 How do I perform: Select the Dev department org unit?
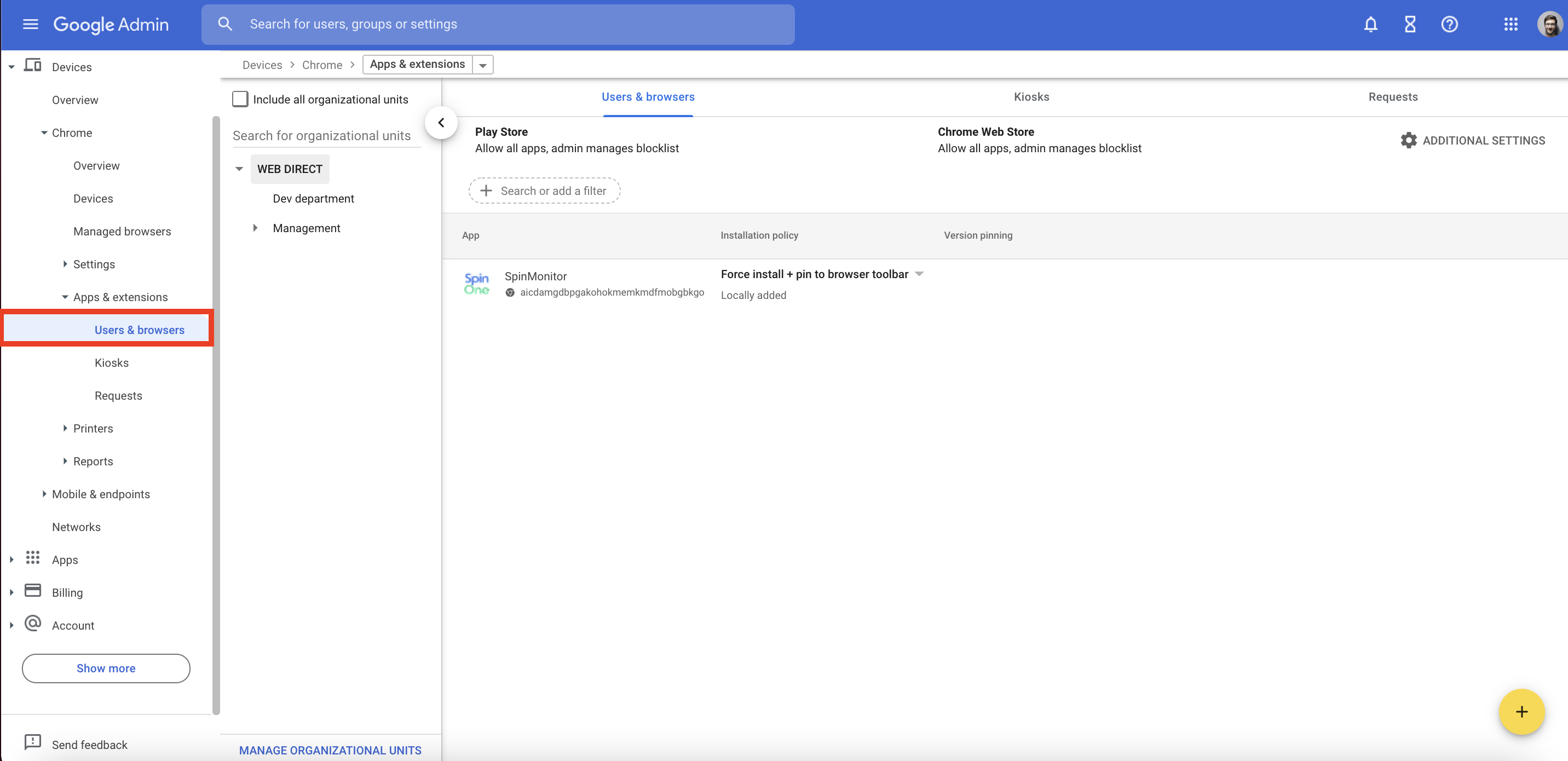point(313,199)
